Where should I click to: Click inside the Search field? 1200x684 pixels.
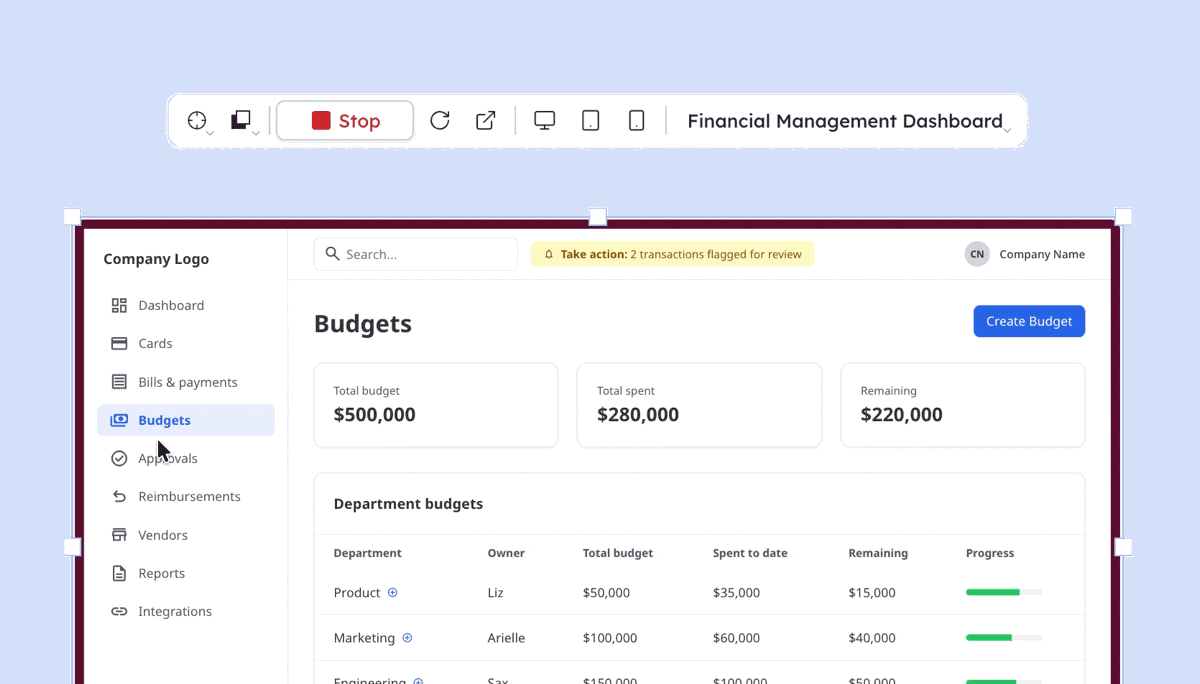click(415, 253)
